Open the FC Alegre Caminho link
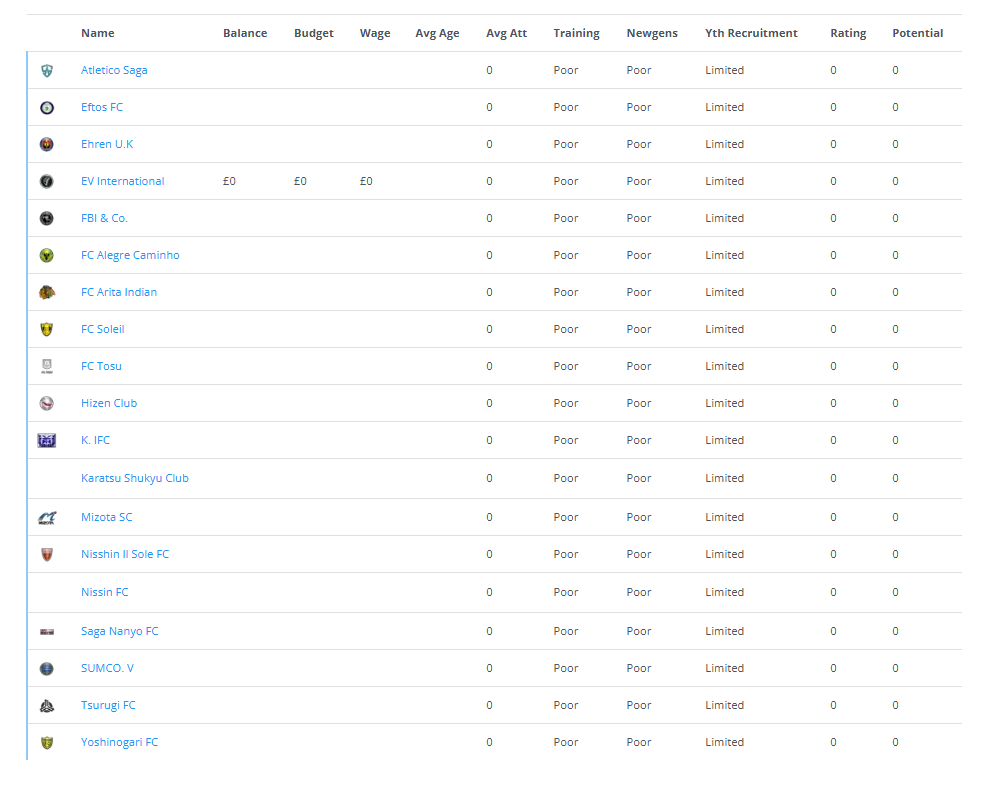The image size is (985, 789). point(130,256)
